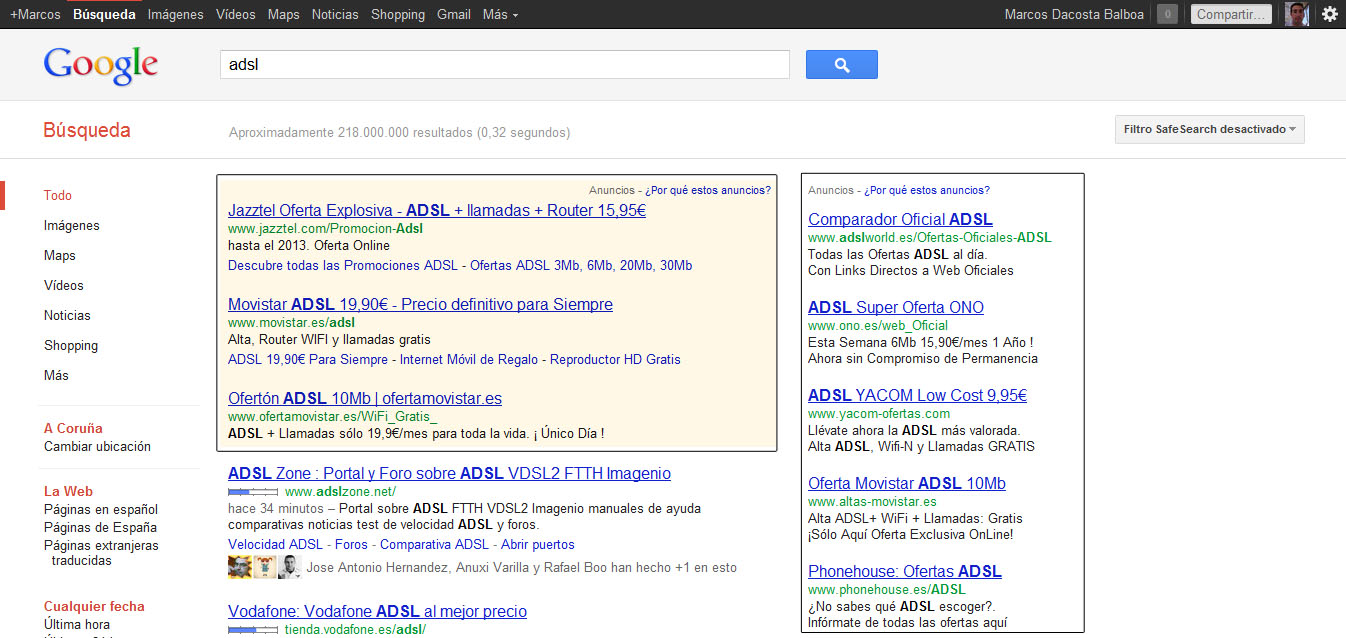1346x638 pixels.
Task: Click ¿Por qué estos anuncios? above Jazztel ad
Action: tap(708, 190)
